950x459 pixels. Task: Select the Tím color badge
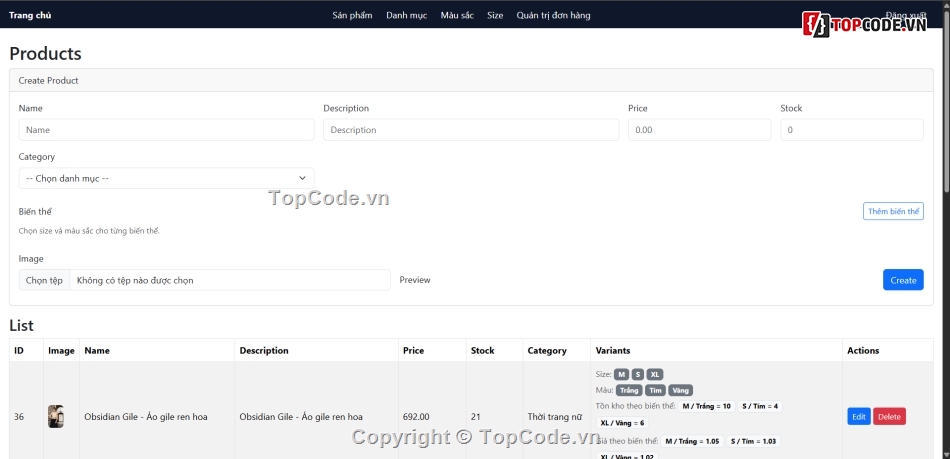656,391
